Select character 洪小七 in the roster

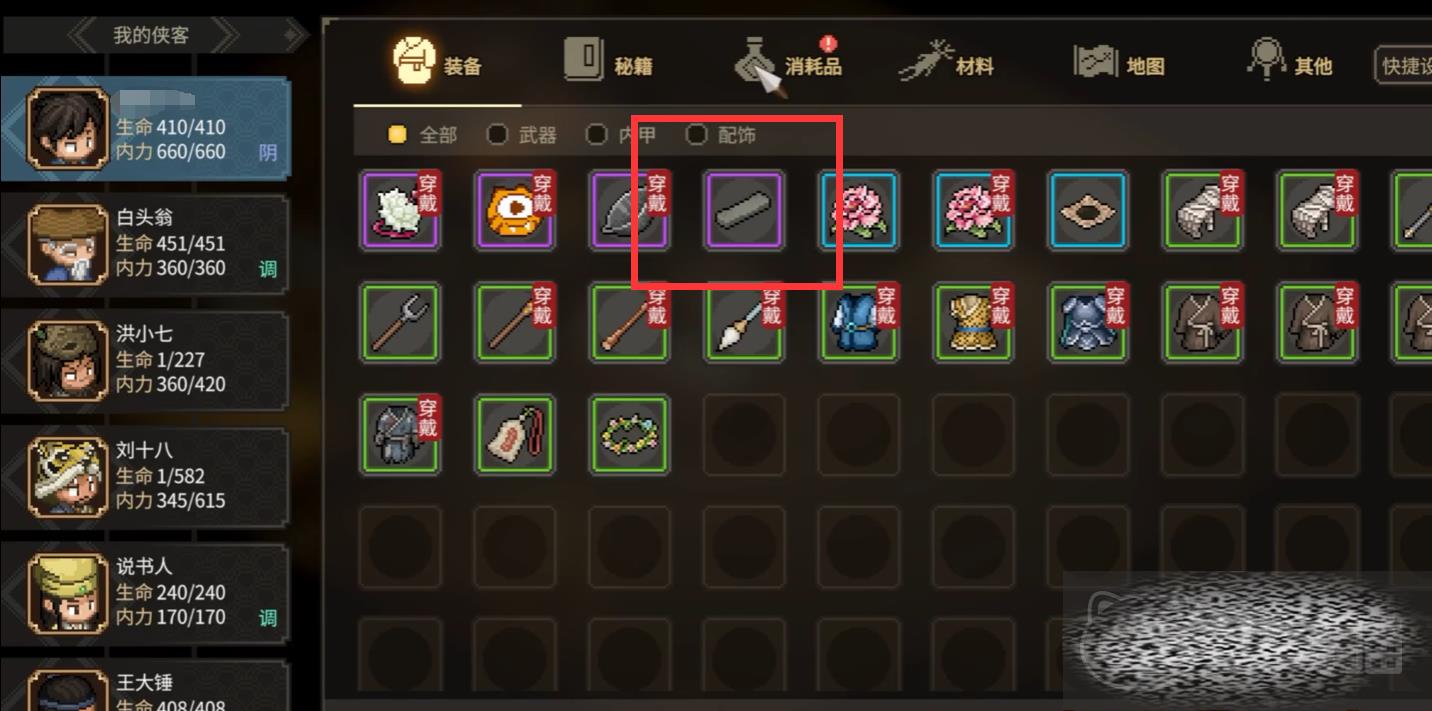point(146,360)
